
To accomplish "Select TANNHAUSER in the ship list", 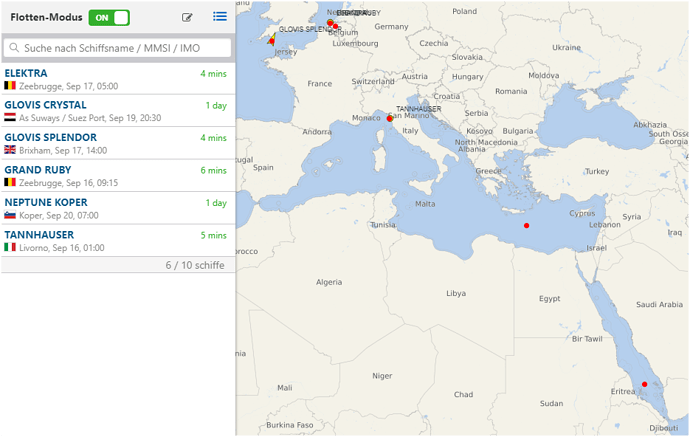I will tap(39, 235).
